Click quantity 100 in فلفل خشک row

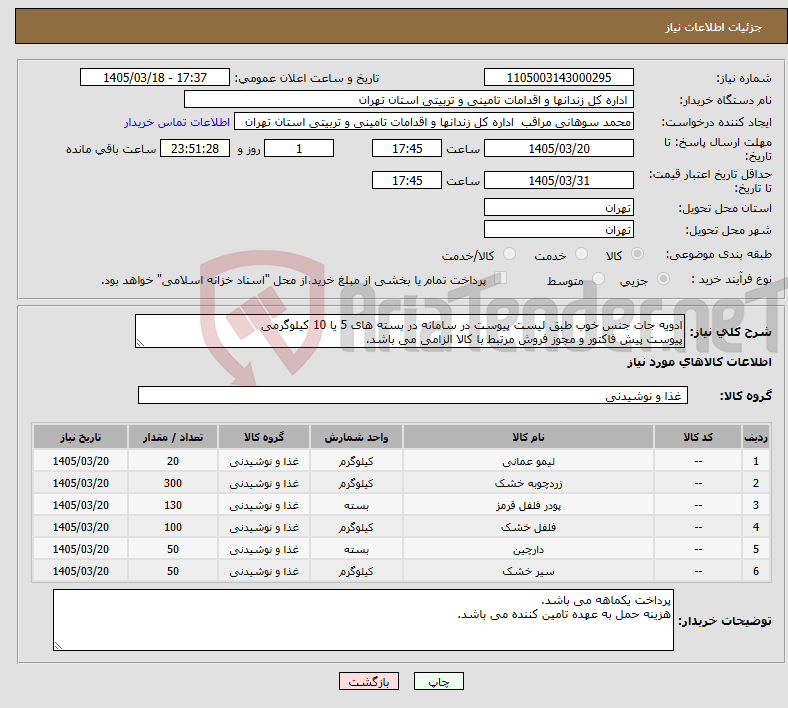tap(173, 528)
